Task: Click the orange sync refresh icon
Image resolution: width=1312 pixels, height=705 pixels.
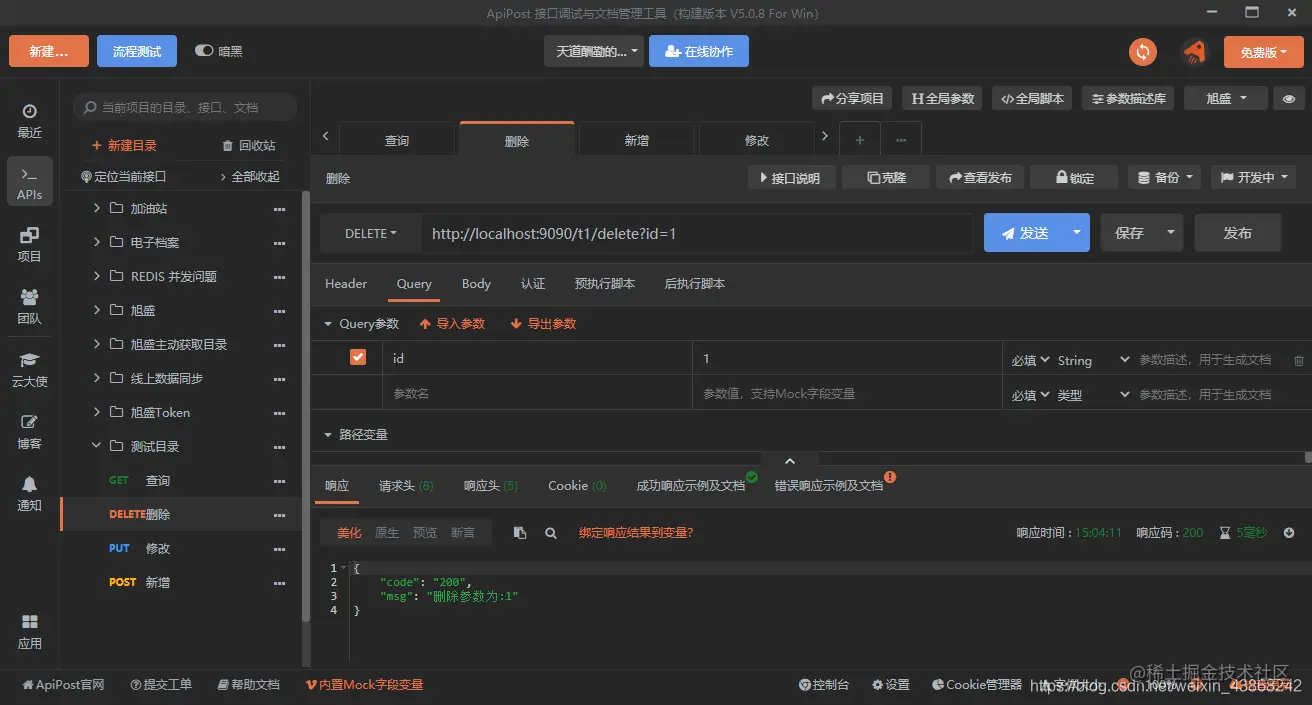Action: 1142,51
